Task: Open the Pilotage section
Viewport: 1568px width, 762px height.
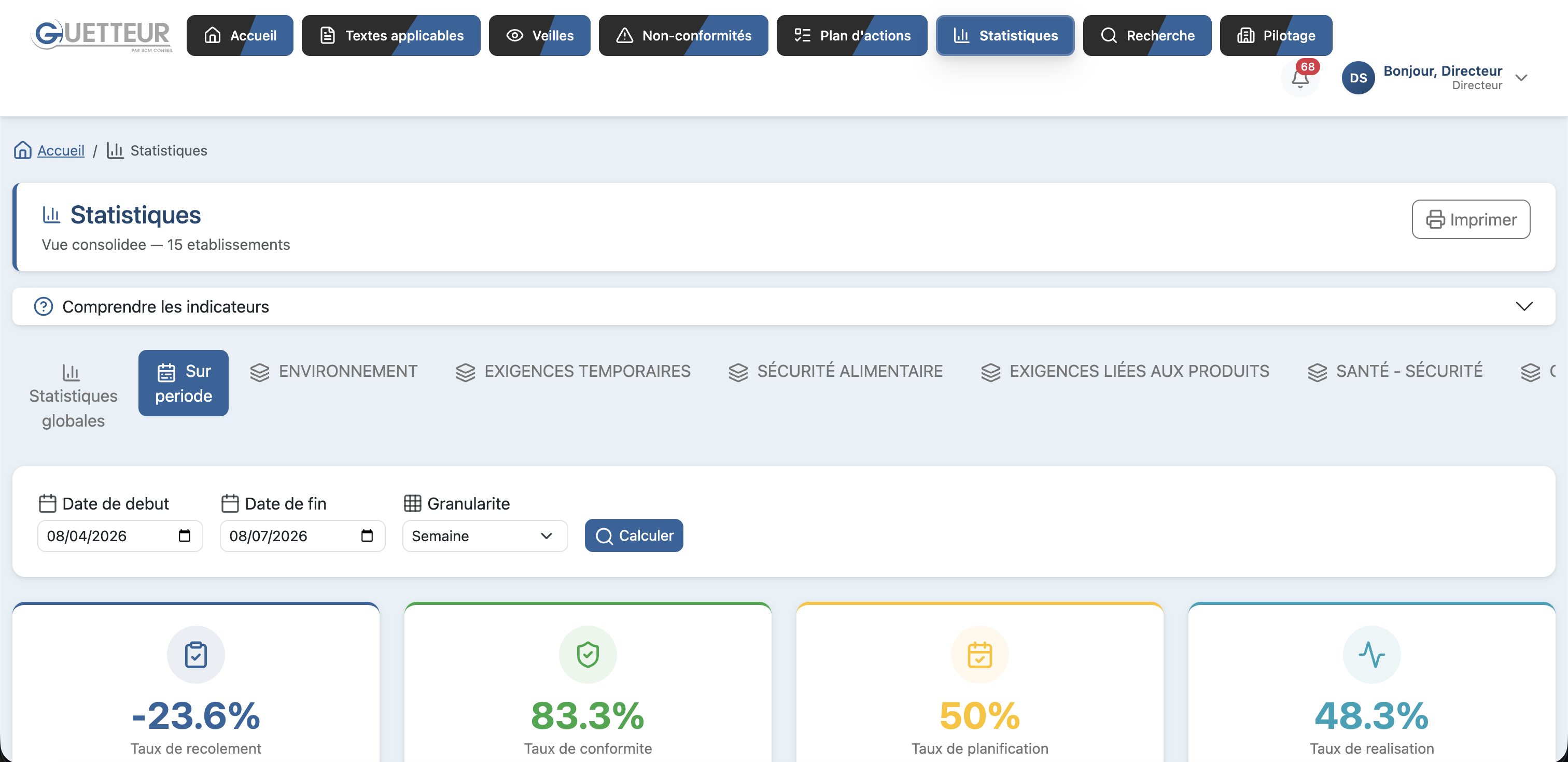Action: [1276, 35]
